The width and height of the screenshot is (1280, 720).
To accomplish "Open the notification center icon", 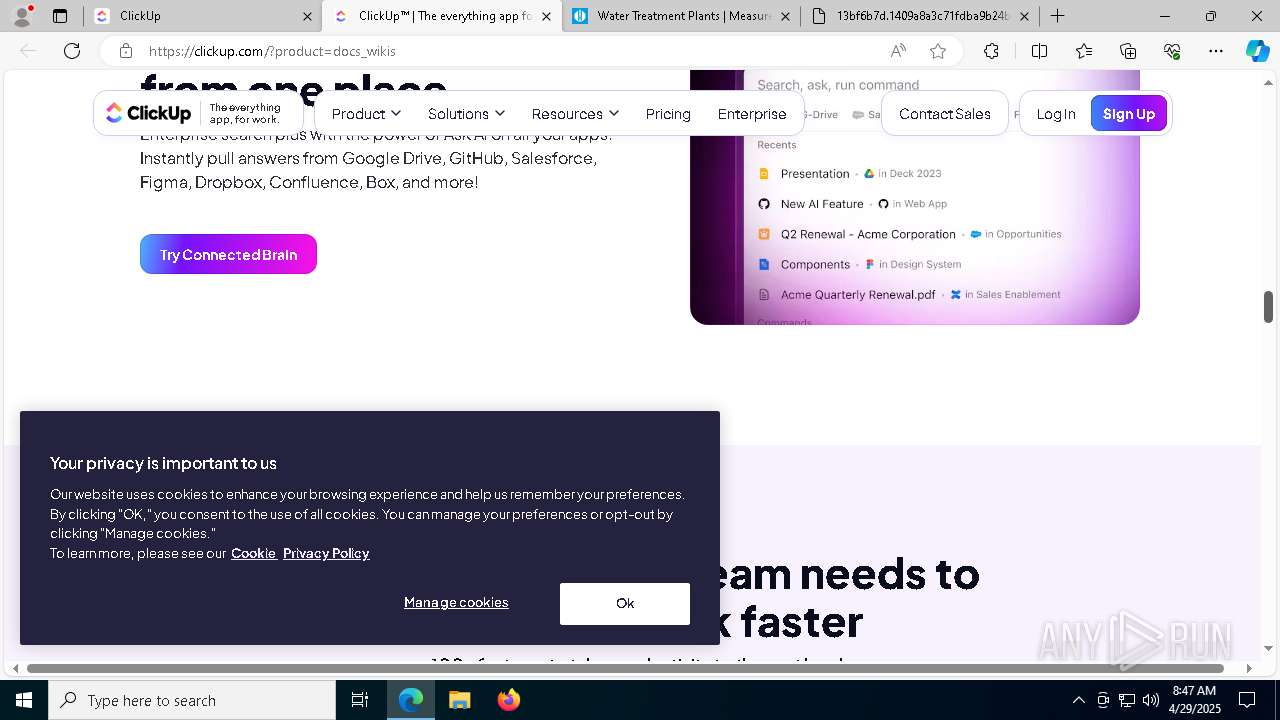I will pos(1247,700).
